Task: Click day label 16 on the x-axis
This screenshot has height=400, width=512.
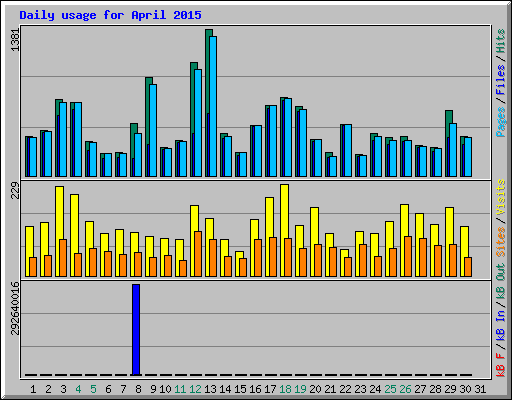Action: click(x=255, y=389)
